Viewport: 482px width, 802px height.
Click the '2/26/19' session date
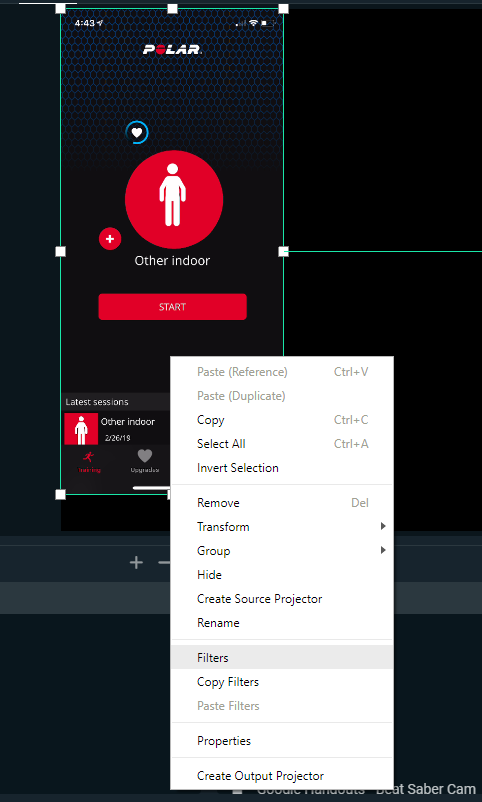[117, 438]
